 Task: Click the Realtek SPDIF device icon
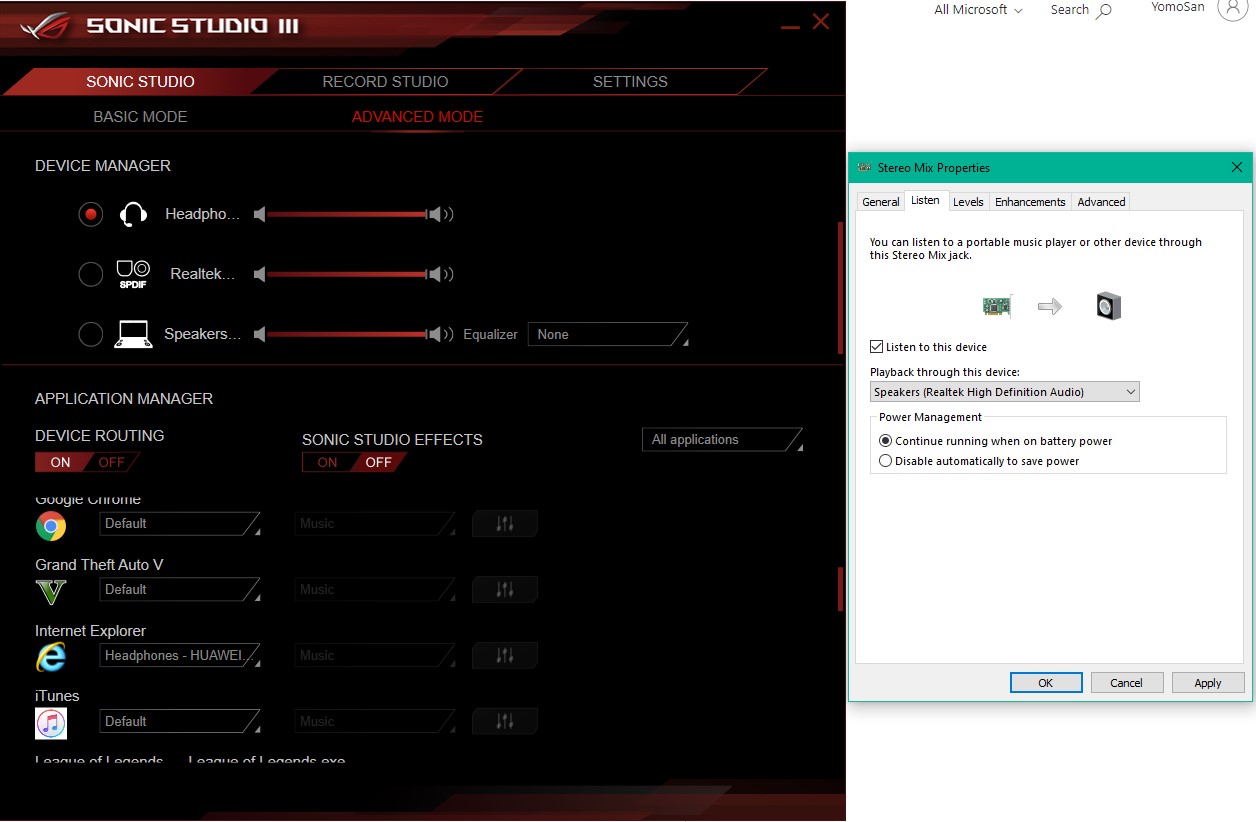tap(133, 274)
